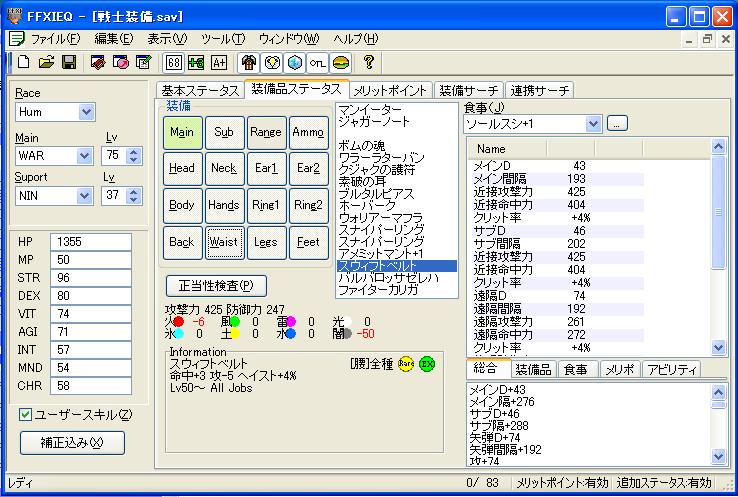Click the green pencil edit window icon
The image size is (738, 497).
pos(143,62)
